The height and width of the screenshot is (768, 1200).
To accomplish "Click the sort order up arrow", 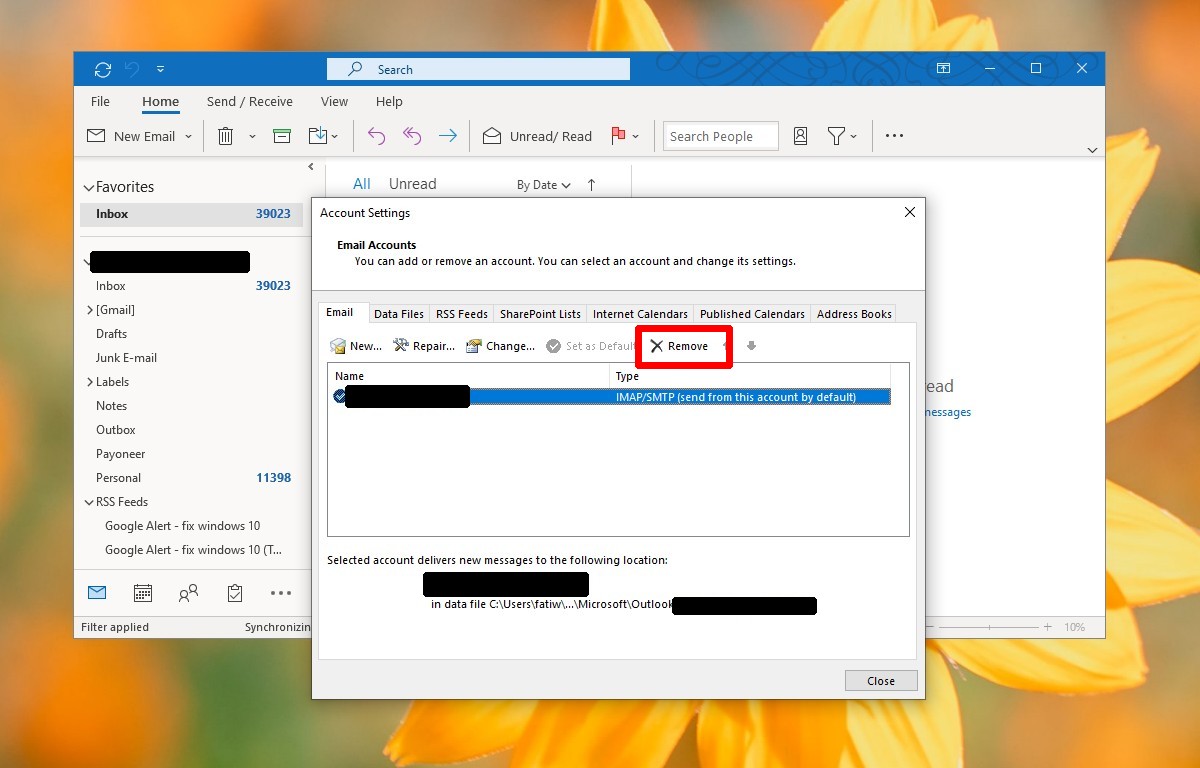I will [591, 185].
